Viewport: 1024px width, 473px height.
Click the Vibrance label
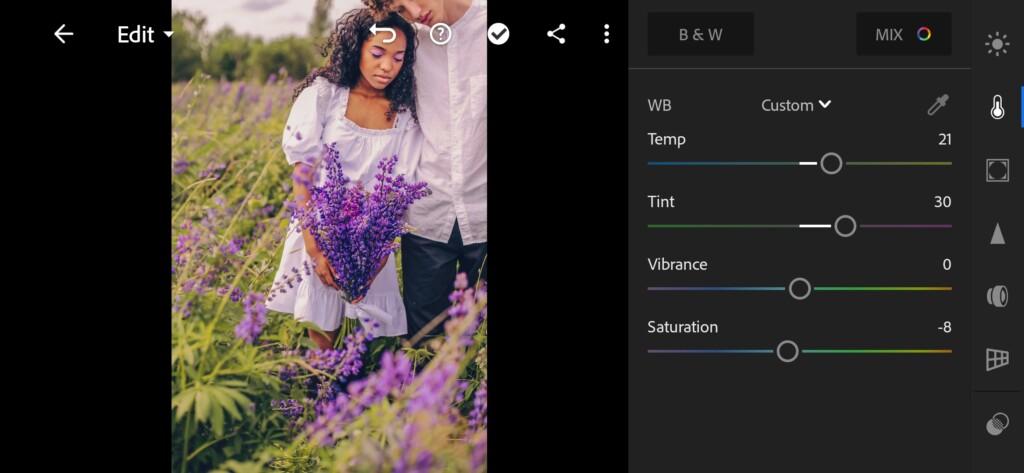coord(677,265)
